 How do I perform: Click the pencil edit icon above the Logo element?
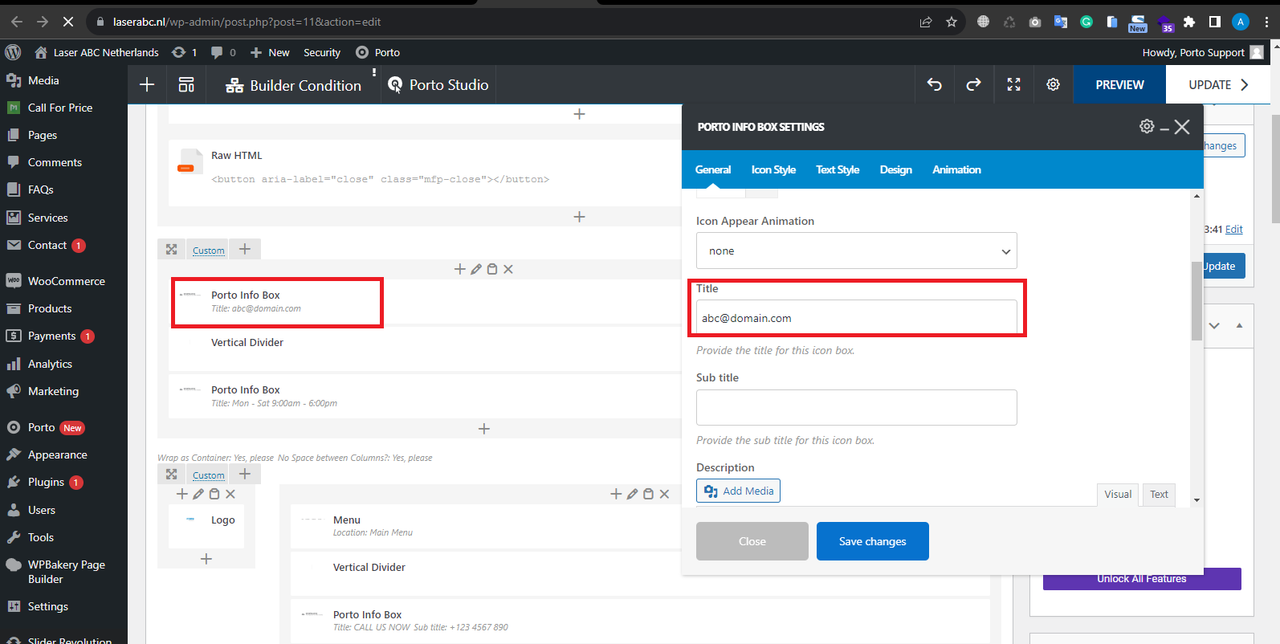pyautogui.click(x=198, y=494)
